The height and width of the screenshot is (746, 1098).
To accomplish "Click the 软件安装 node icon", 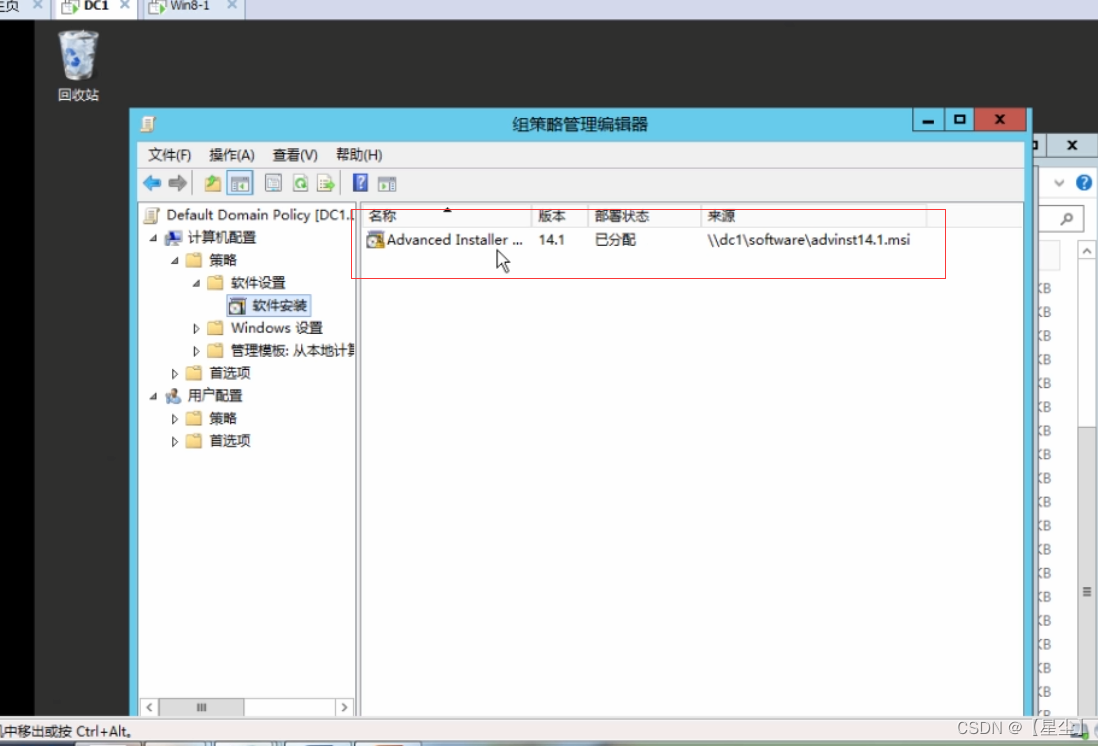I will pyautogui.click(x=237, y=305).
